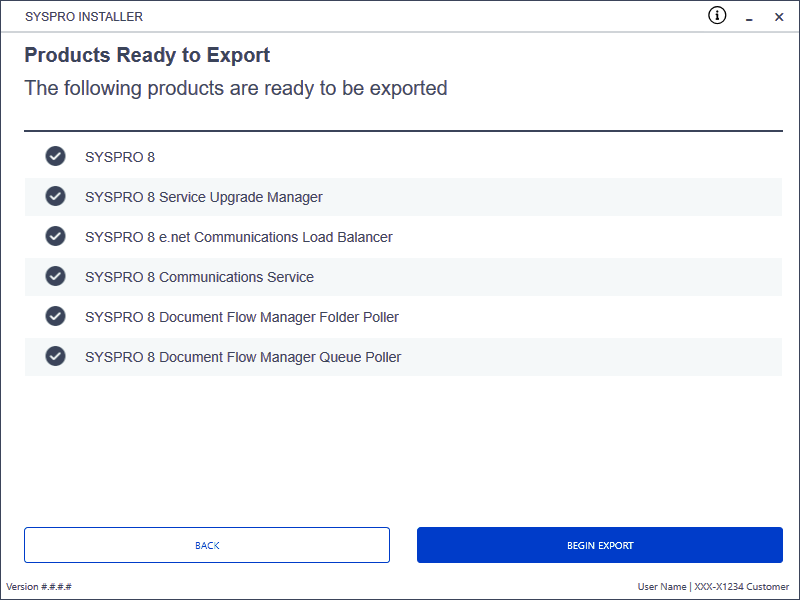Select Document Flow Manager Folder Poller entry
This screenshot has height=600, width=800.
(x=403, y=317)
